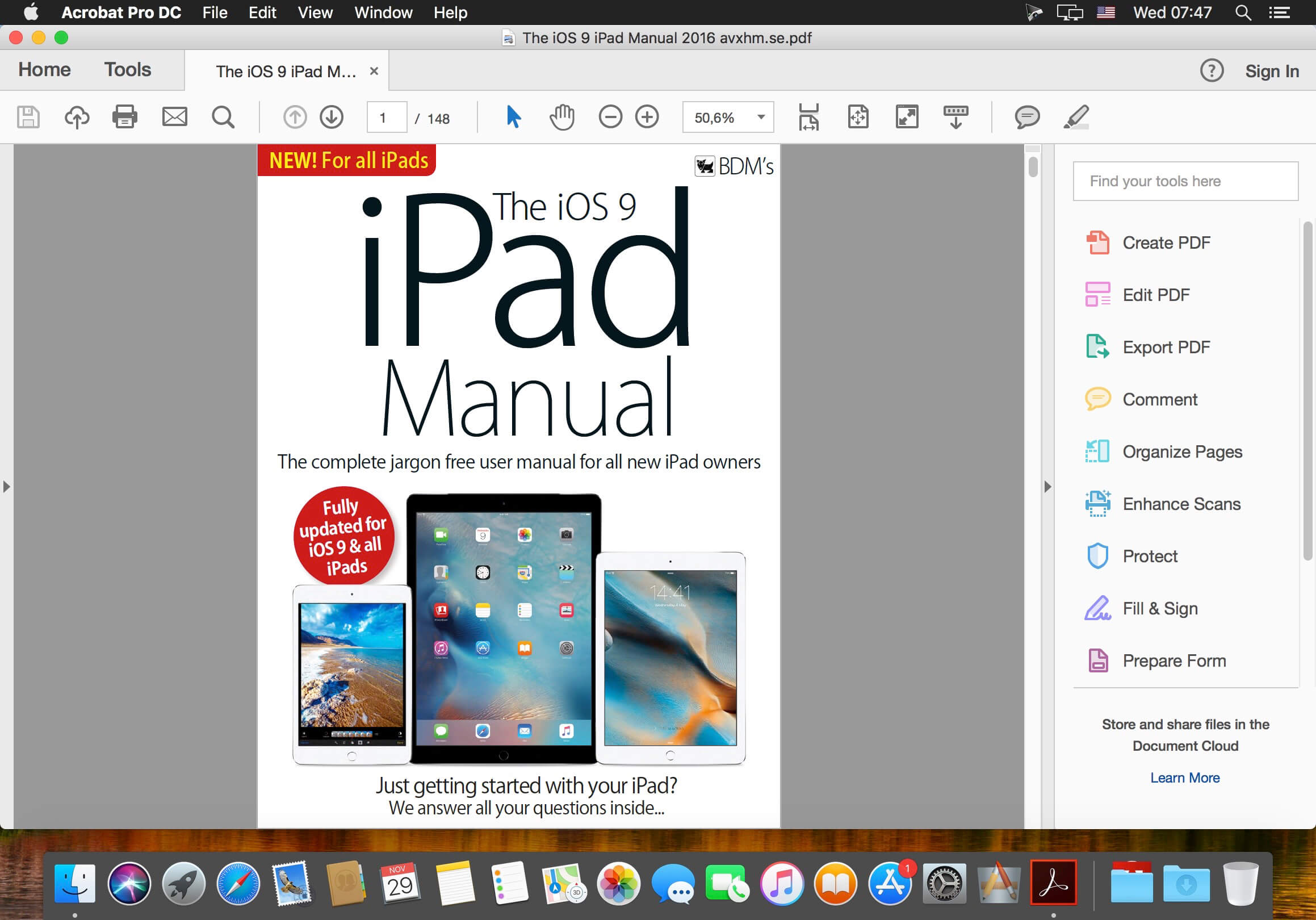Click the Home tab in tab bar
Screen dimensions: 1316x920
(45, 70)
